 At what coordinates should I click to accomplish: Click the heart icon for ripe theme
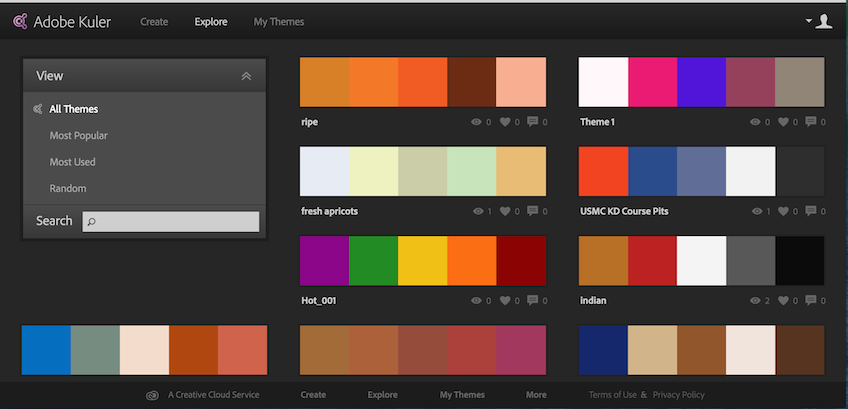click(505, 123)
